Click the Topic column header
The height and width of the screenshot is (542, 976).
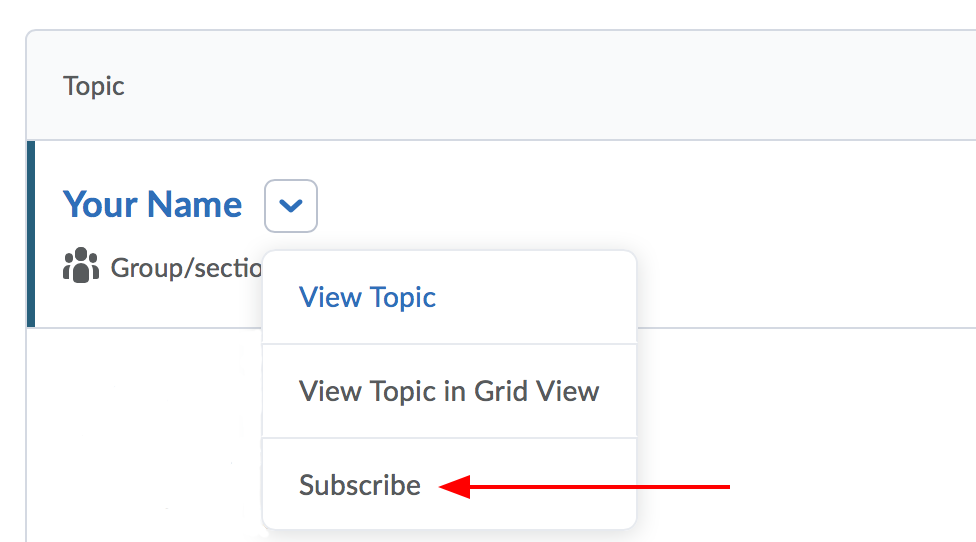click(94, 86)
